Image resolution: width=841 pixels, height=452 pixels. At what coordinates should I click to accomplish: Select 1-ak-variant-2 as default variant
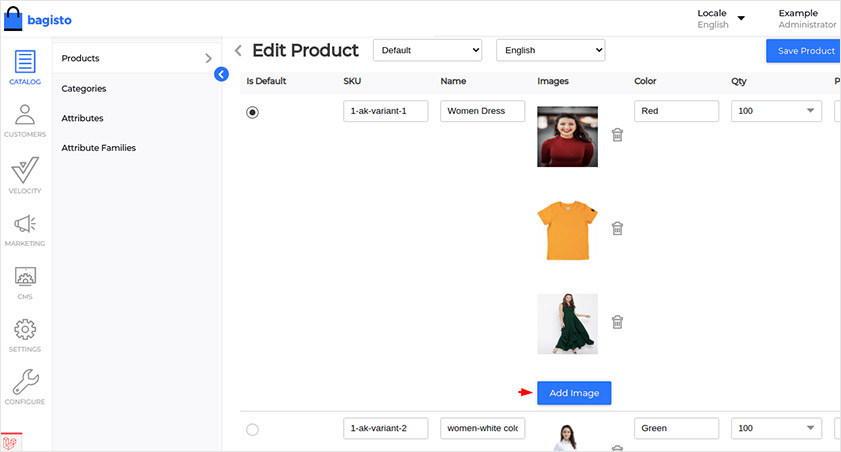(x=252, y=429)
